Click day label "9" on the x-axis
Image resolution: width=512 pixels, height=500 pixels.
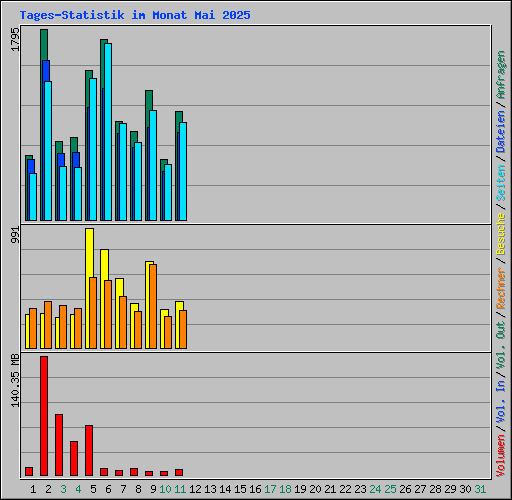(x=153, y=489)
